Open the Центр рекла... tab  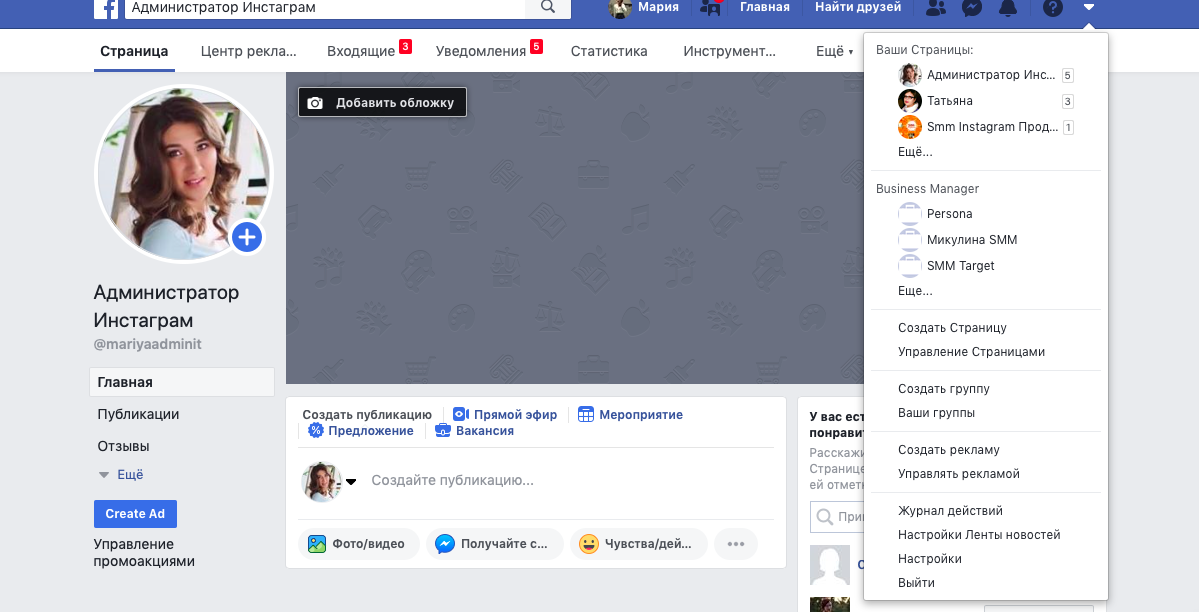[x=249, y=51]
